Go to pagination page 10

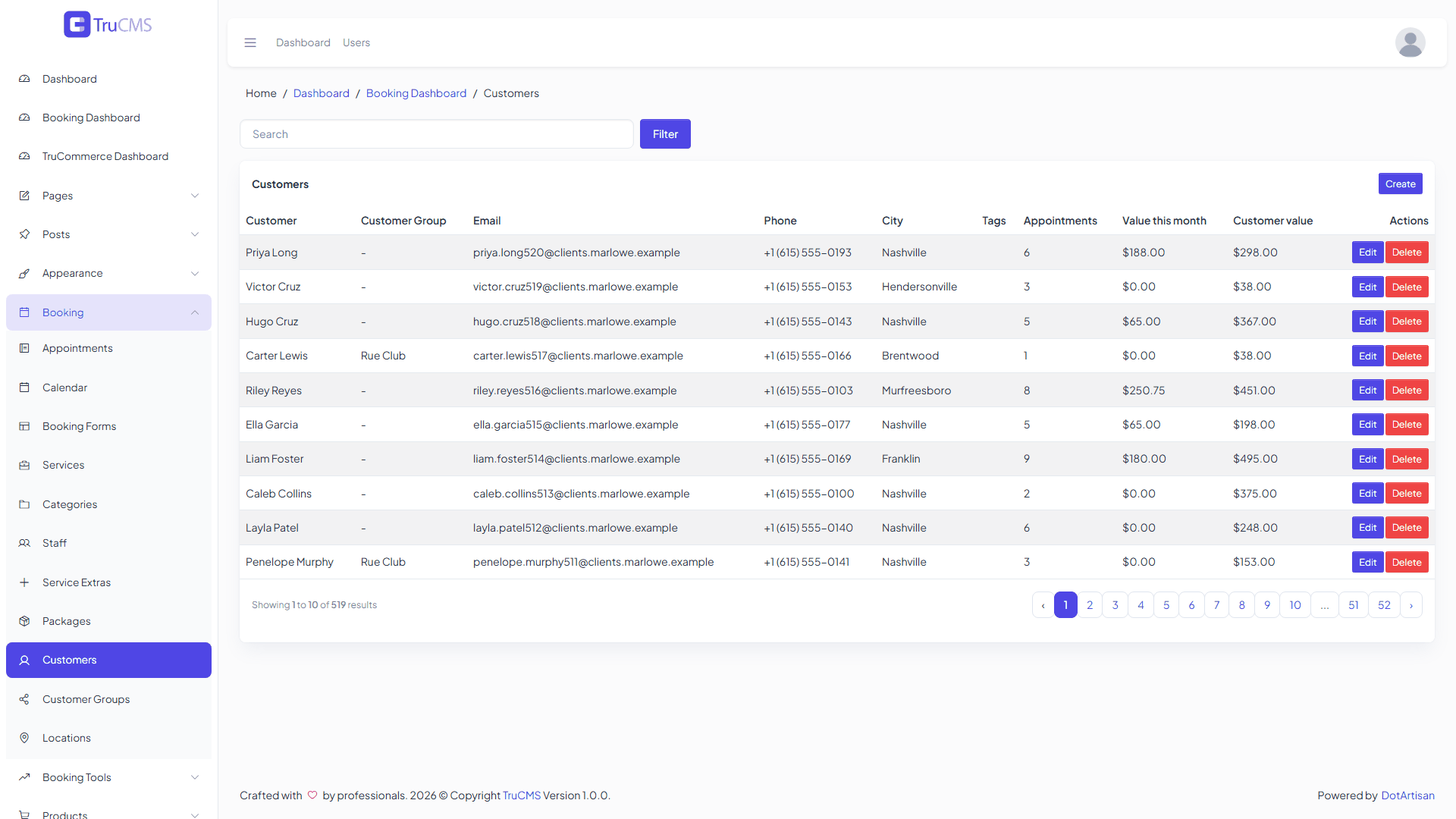tap(1295, 605)
